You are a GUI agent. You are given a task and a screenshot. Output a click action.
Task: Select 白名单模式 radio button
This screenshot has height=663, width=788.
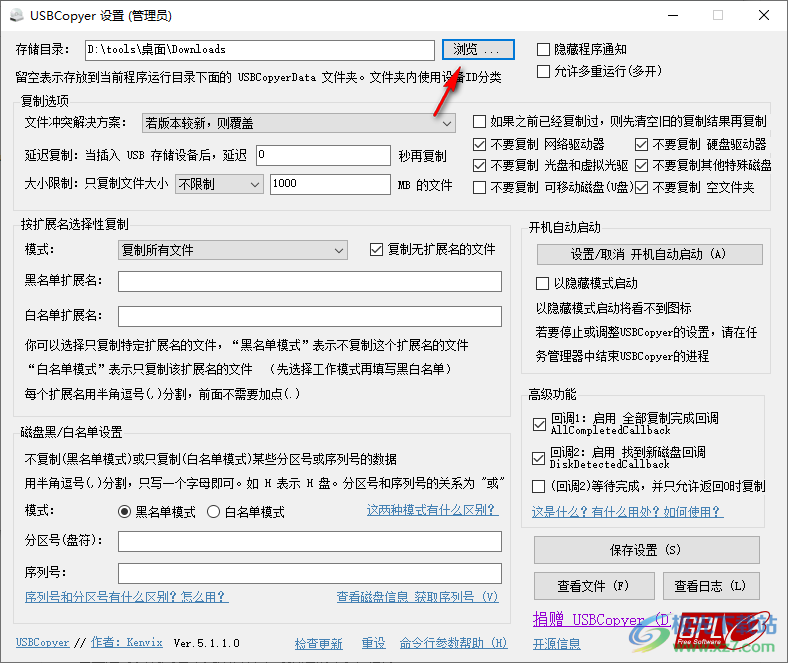point(214,512)
